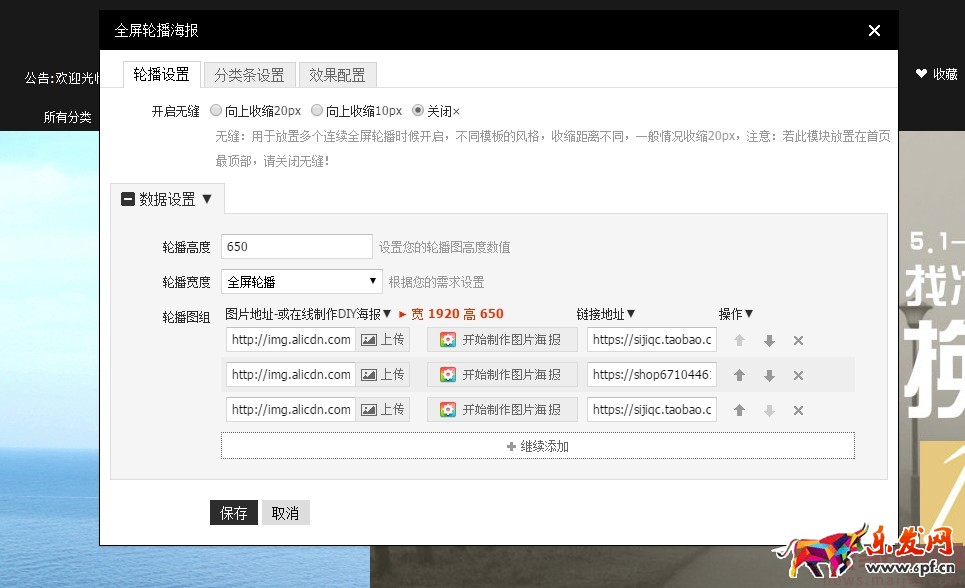Open the 轮播宽度 dropdown showing 全屏轮播
The image size is (965, 588).
point(300,281)
